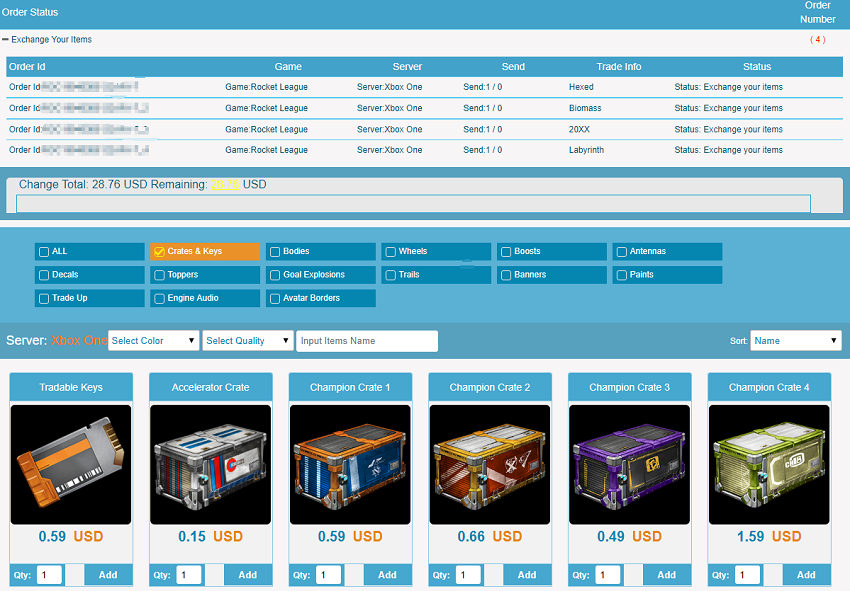Click the Game column header
Screen dimensions: 850x591
[288, 67]
